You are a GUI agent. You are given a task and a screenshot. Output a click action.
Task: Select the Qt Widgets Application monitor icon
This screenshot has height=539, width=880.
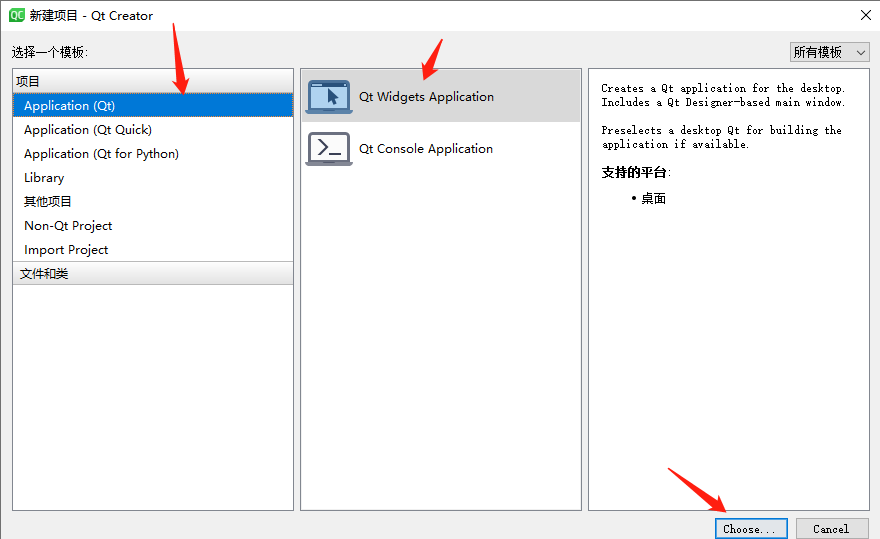pos(329,97)
